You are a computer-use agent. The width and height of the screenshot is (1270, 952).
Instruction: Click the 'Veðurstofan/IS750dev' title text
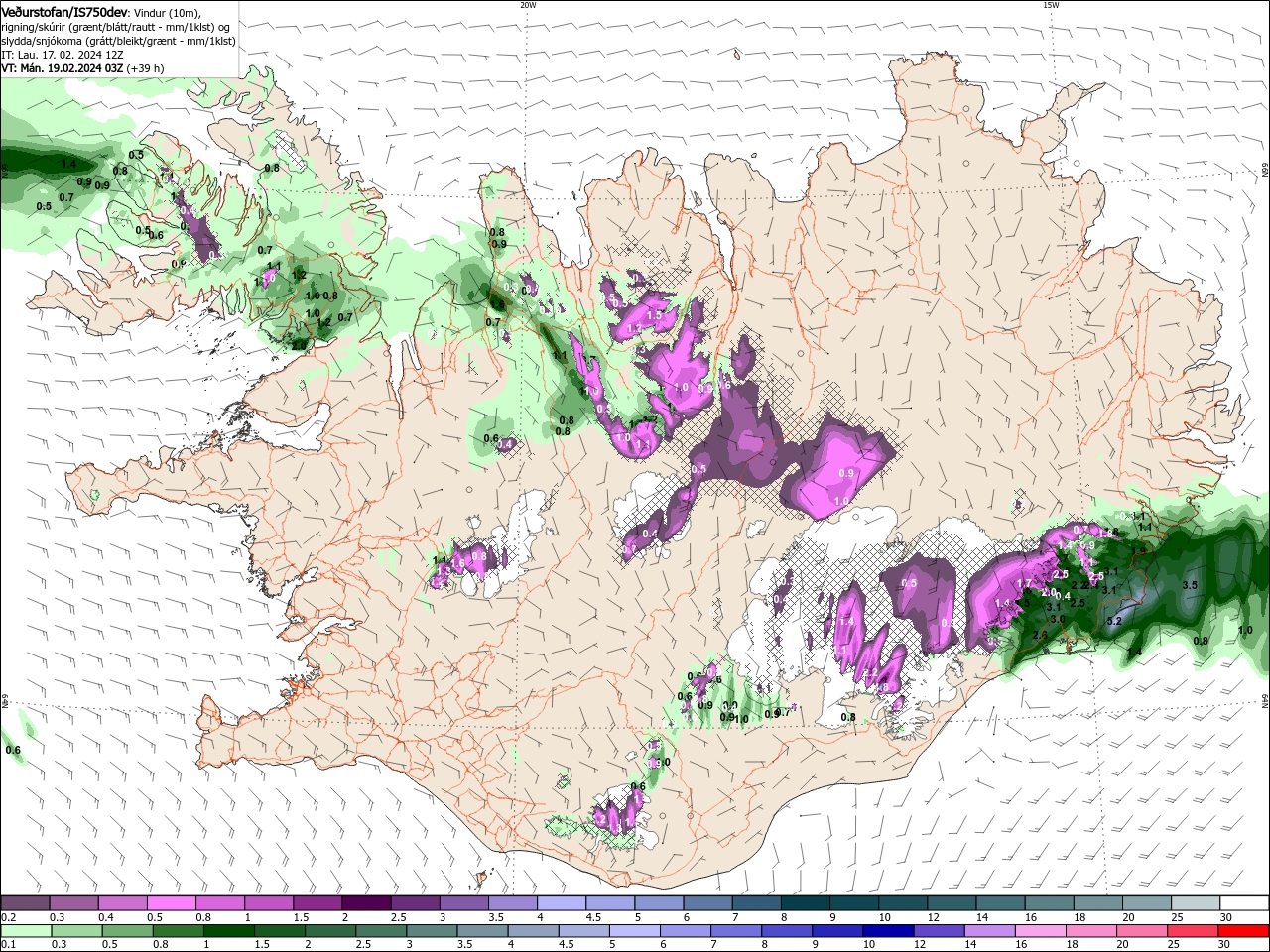(x=64, y=12)
